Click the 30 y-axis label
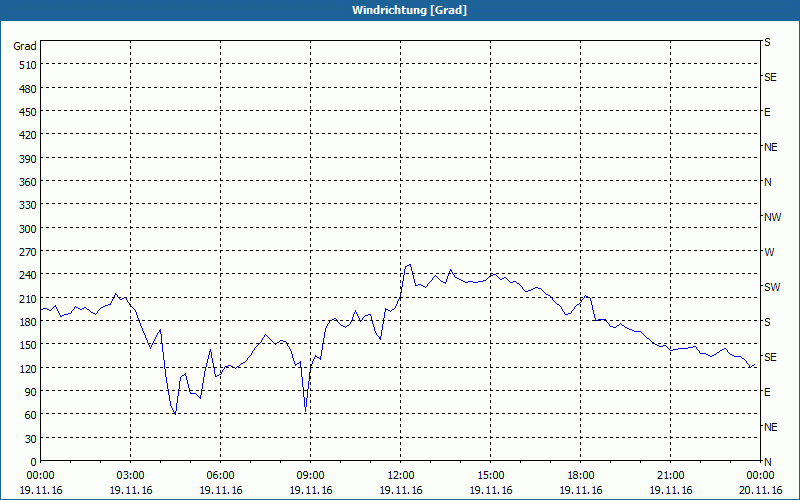Viewport: 800px width, 500px height. (x=31, y=439)
